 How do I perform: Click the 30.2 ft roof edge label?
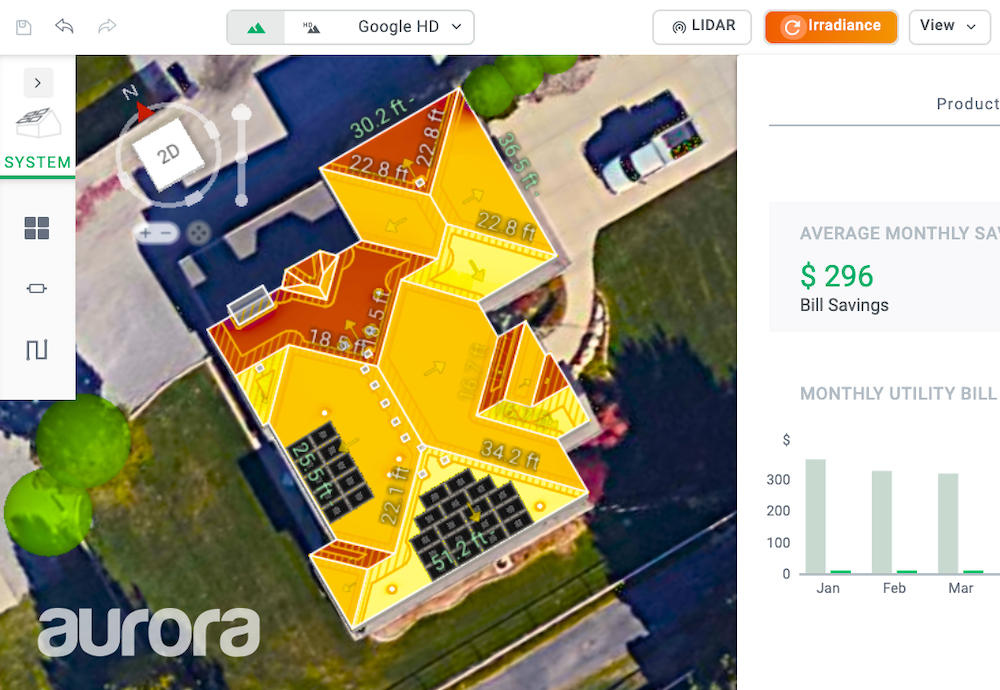(381, 118)
